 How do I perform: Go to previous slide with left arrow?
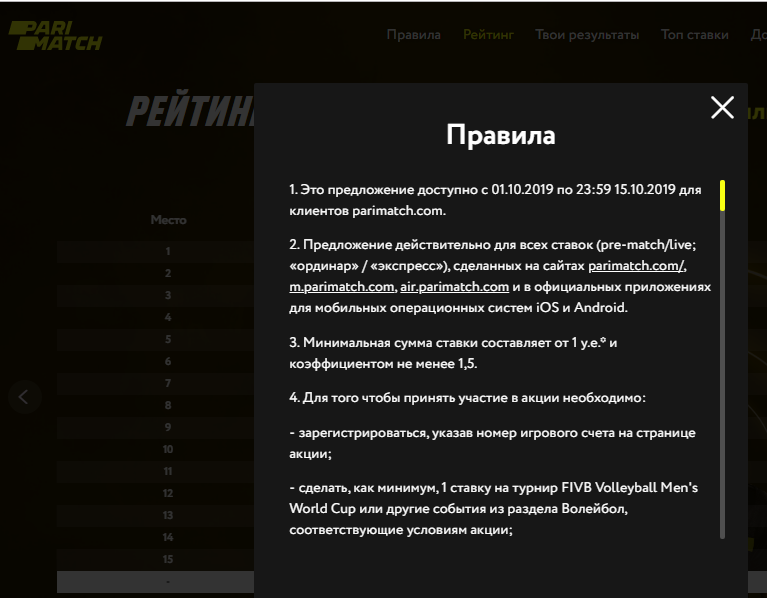click(x=24, y=397)
